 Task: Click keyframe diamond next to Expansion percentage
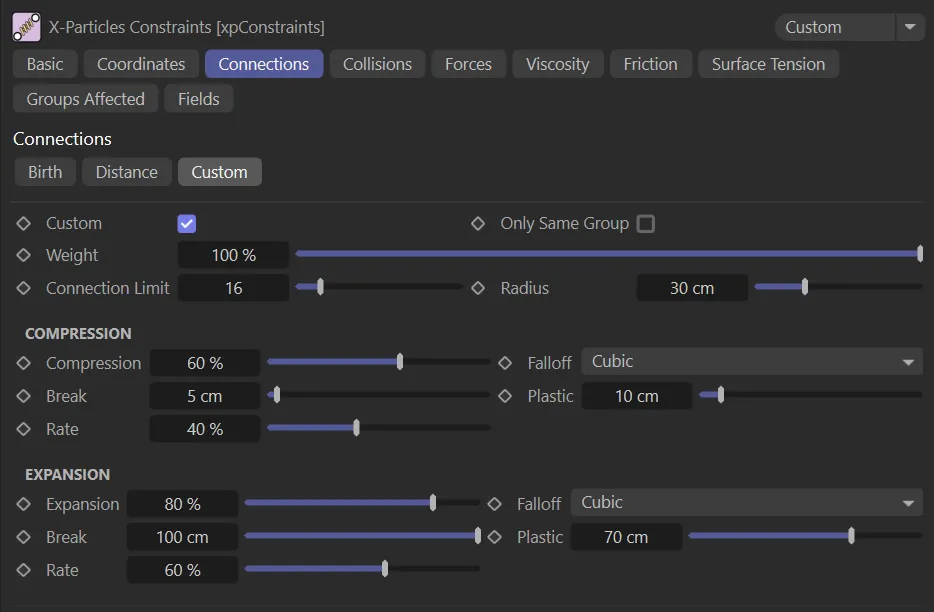point(24,504)
